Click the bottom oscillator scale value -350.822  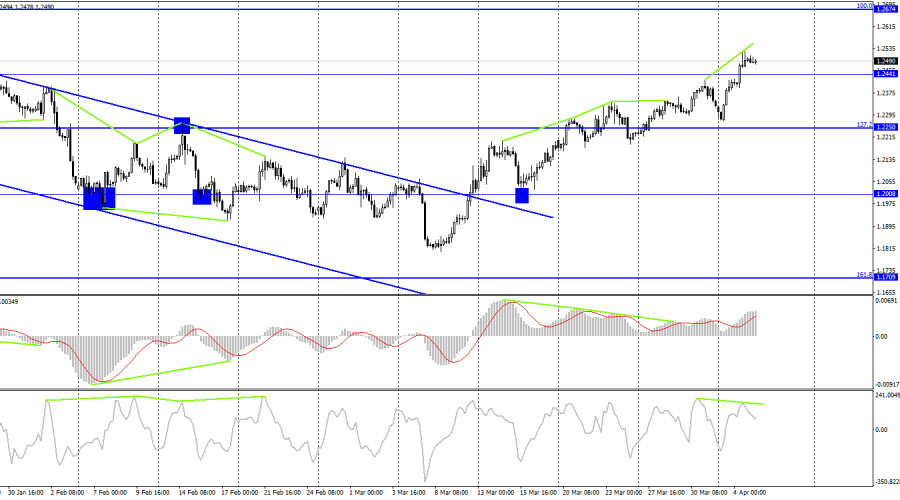click(x=887, y=482)
